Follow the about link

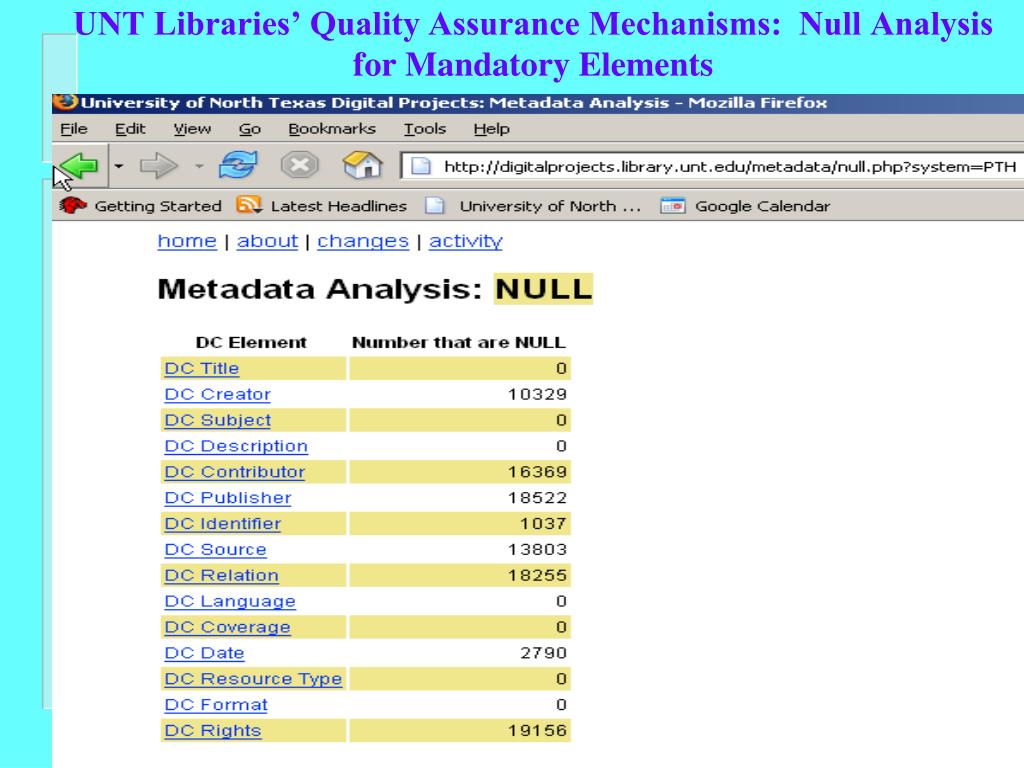pyautogui.click(x=267, y=241)
